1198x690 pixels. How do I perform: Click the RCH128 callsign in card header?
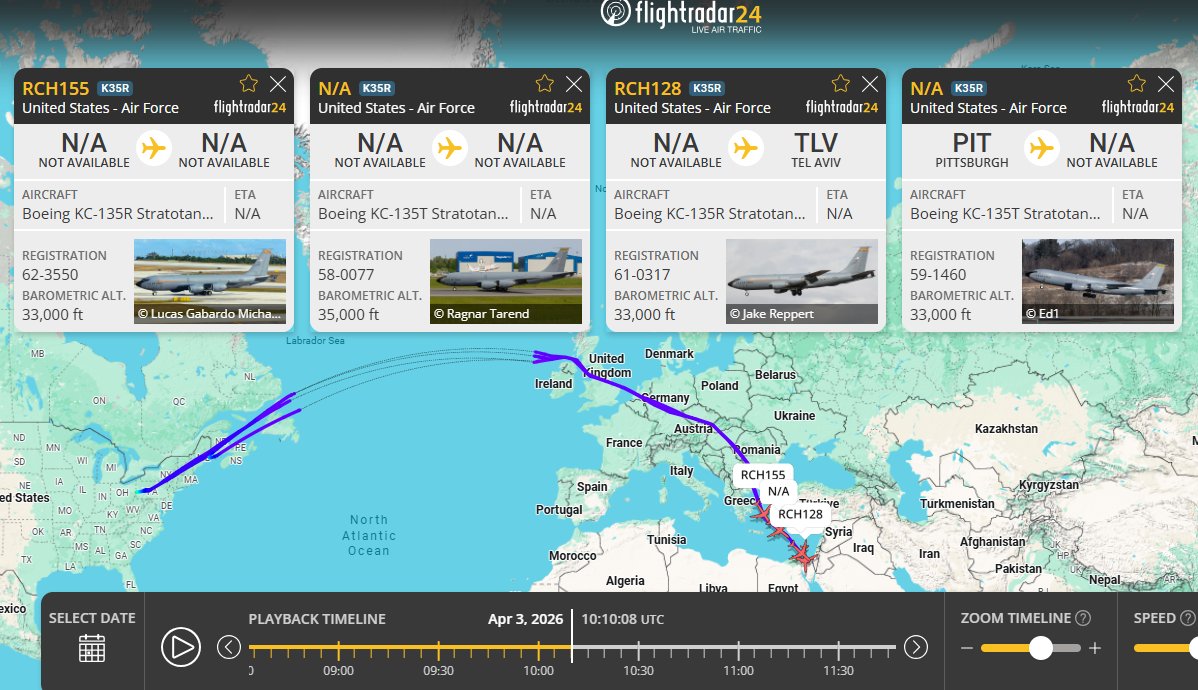pos(648,89)
